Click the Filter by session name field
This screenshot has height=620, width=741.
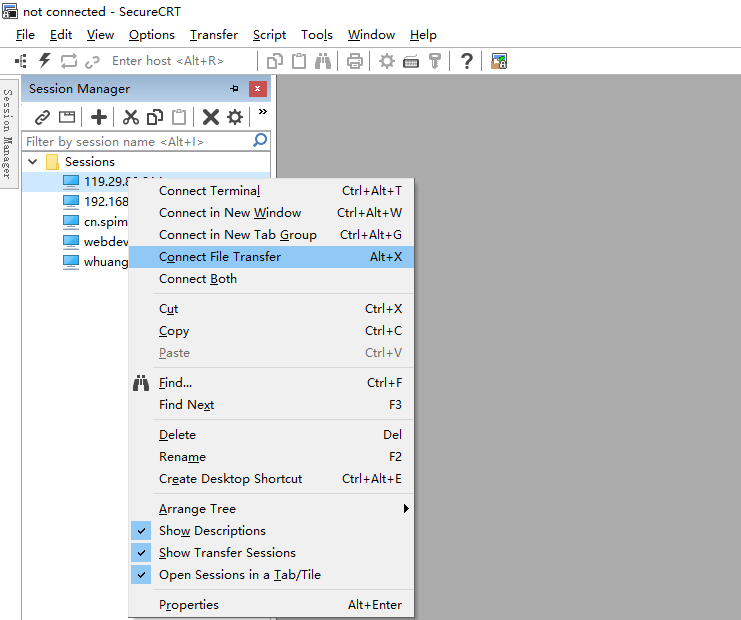[x=137, y=141]
